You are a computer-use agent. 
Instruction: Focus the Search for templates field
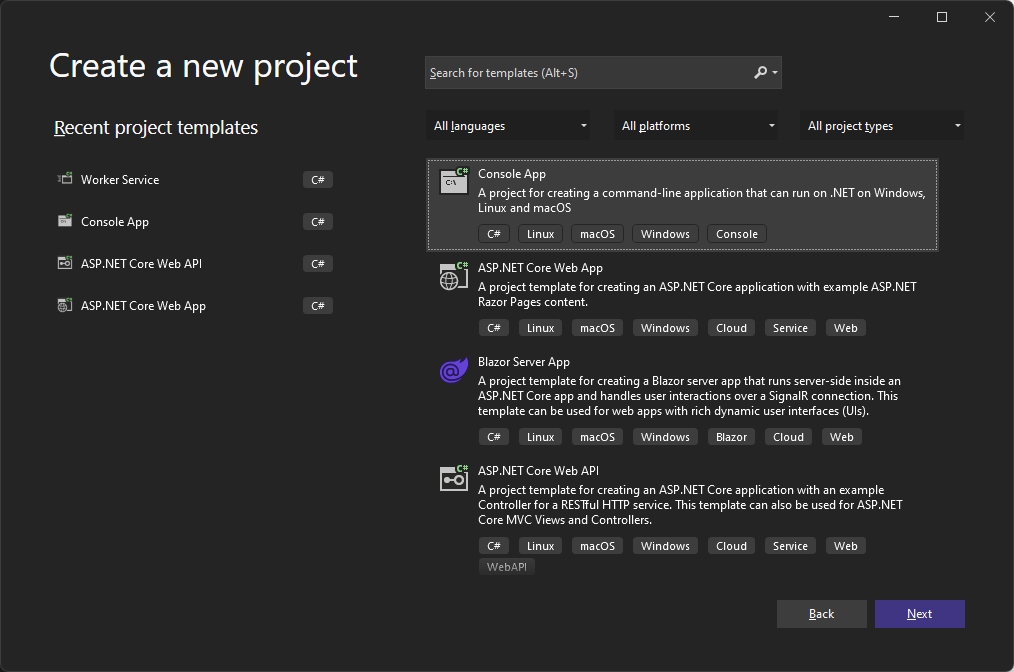coord(588,73)
